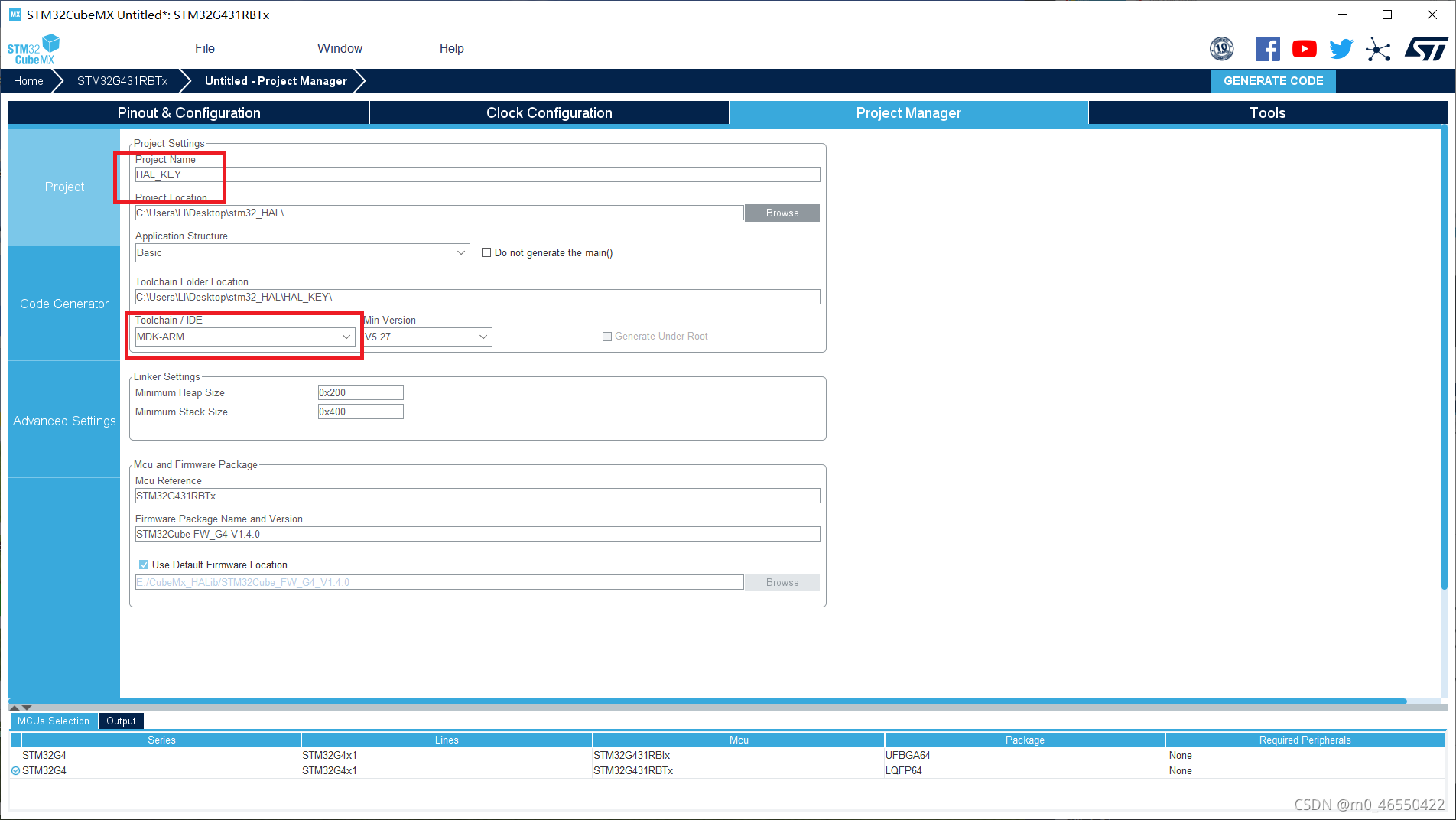Select the Advanced Settings side tab
Screen dimensions: 1456x820
tap(64, 421)
